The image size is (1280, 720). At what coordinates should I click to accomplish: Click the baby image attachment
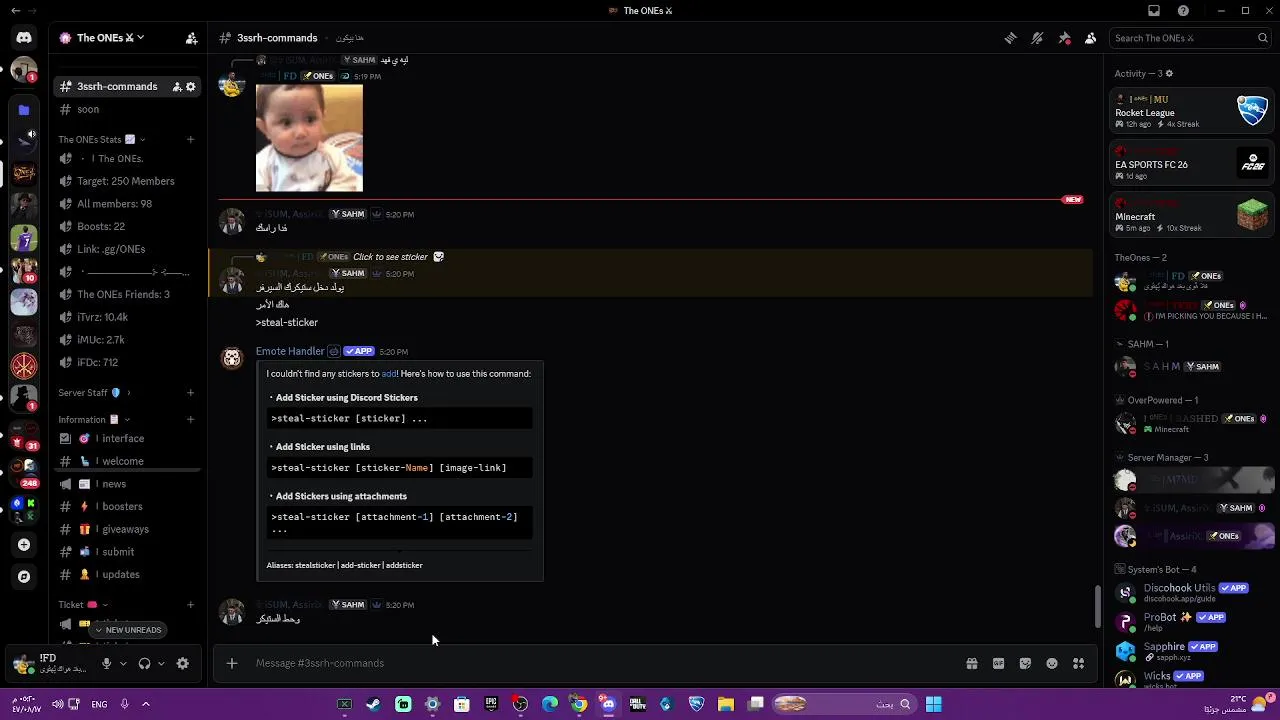309,138
